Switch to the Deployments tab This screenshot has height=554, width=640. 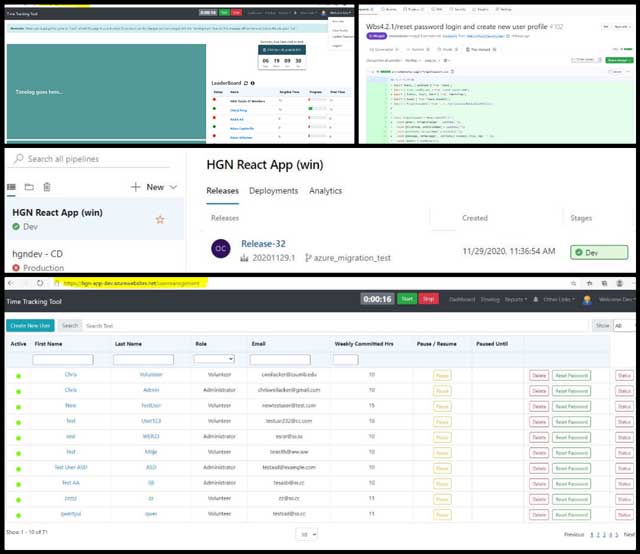(273, 191)
